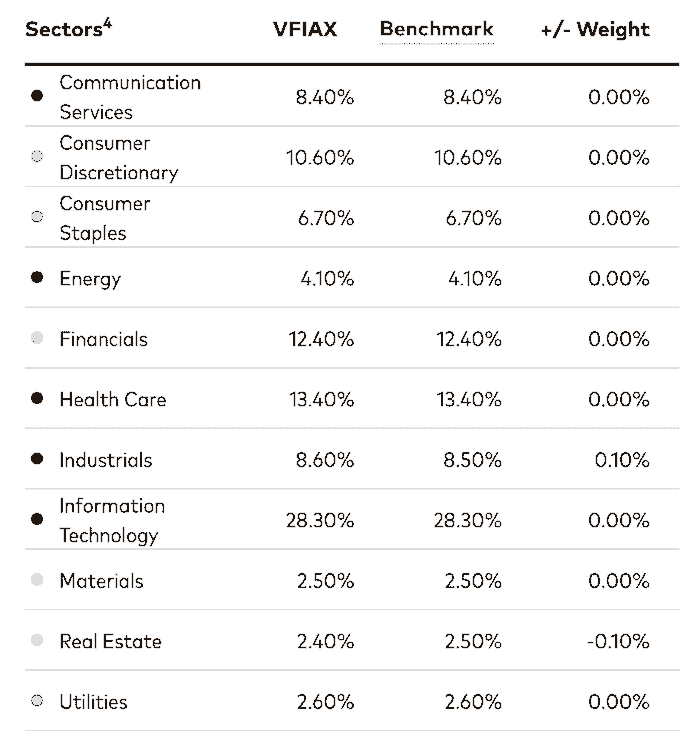Click the Communication Services sector dot

37,97
